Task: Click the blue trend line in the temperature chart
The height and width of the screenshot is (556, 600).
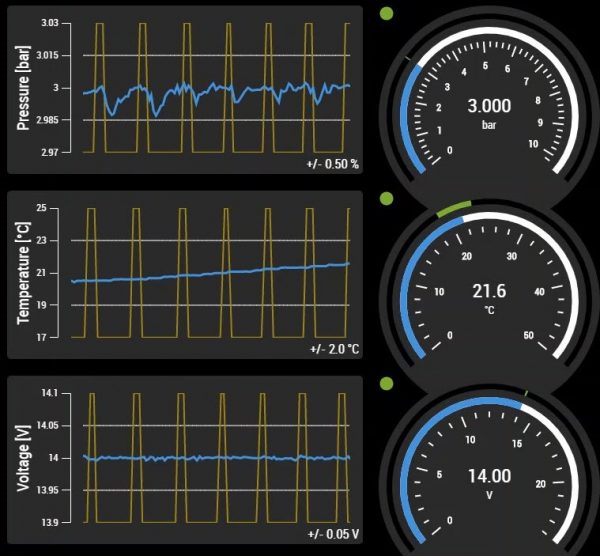Action: point(200,274)
